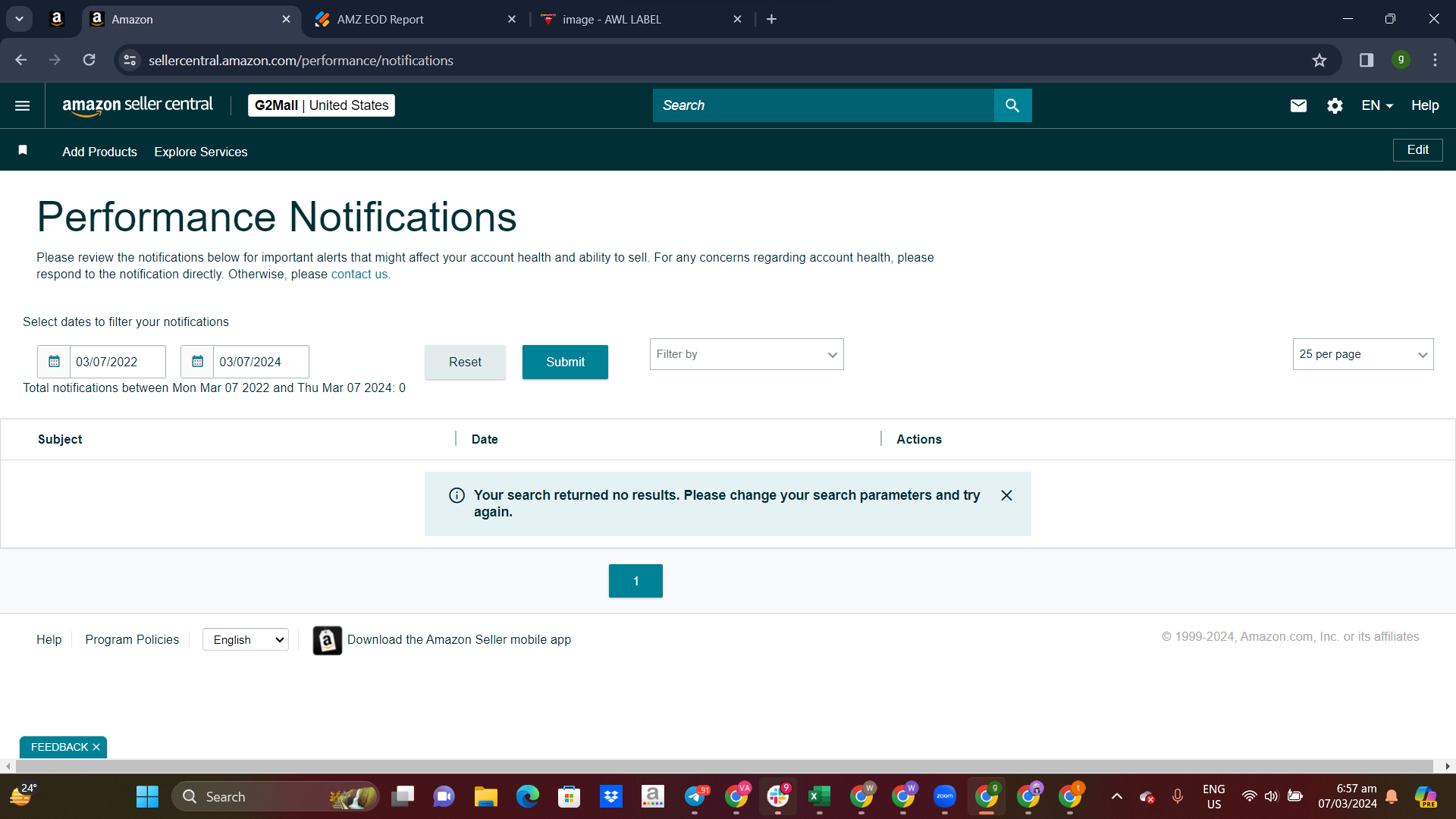Open the footer Help link
1456x819 pixels.
pyautogui.click(x=49, y=639)
